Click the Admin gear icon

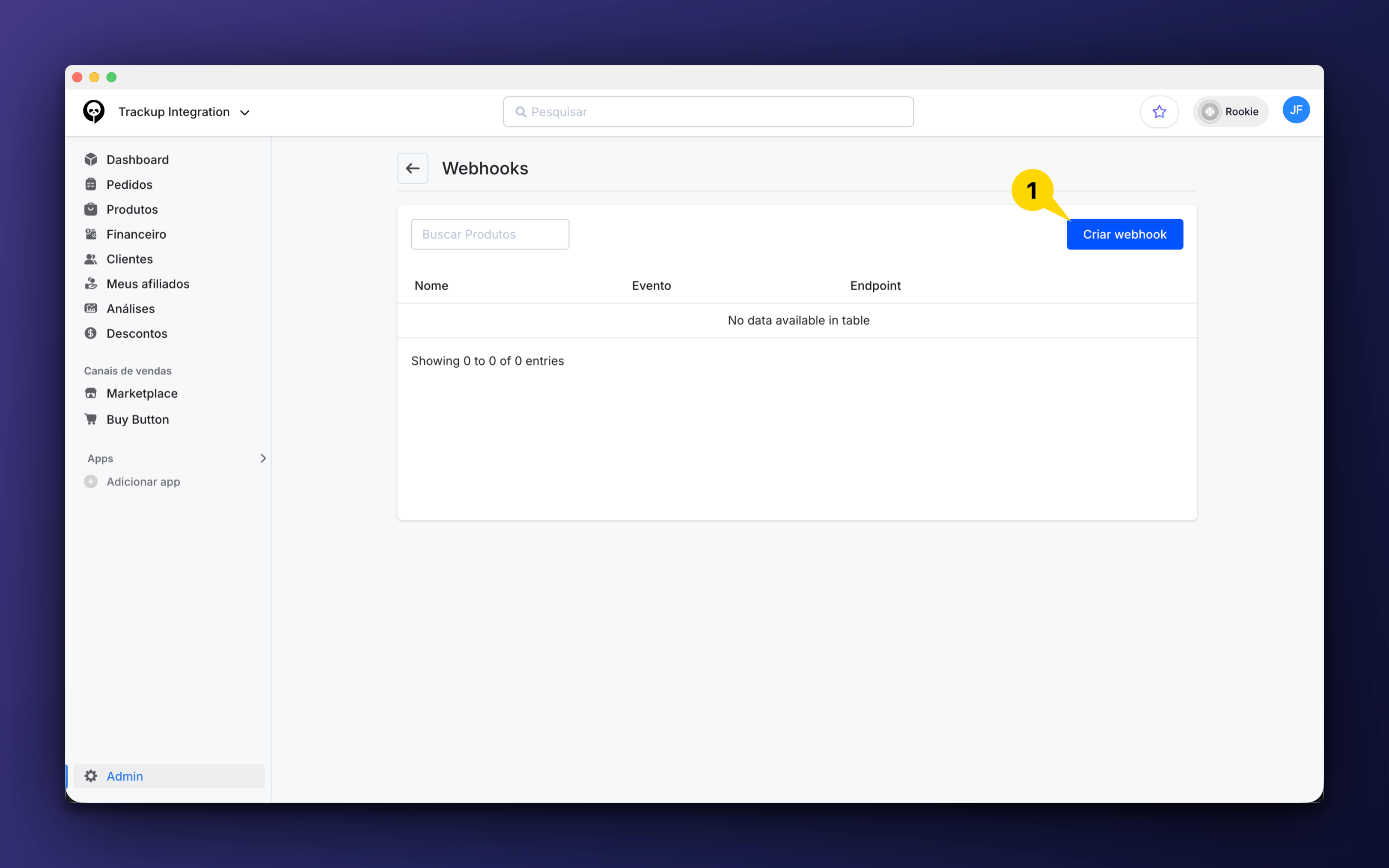point(91,776)
